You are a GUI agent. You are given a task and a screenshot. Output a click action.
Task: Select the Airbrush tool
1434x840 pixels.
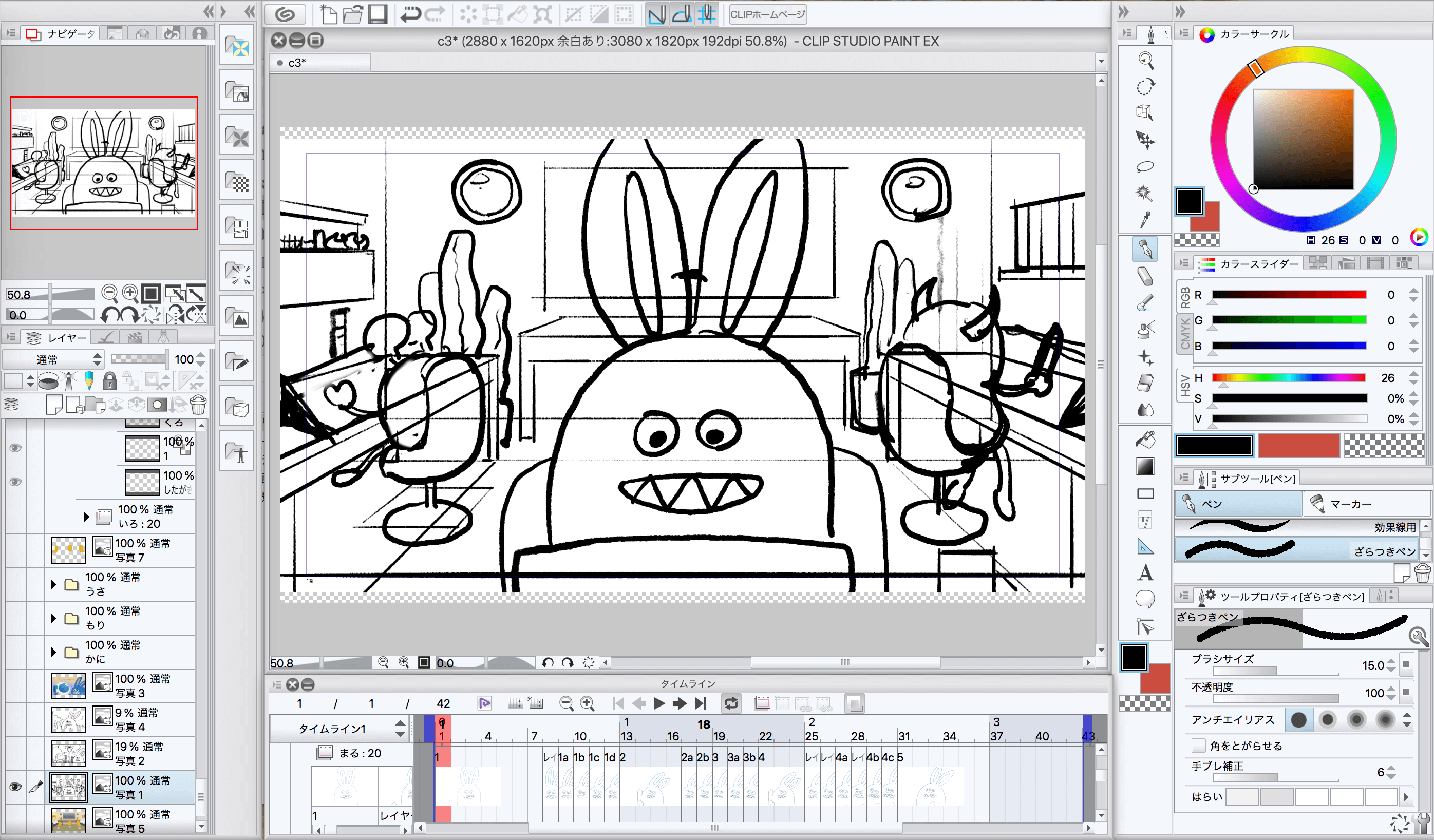(1145, 329)
